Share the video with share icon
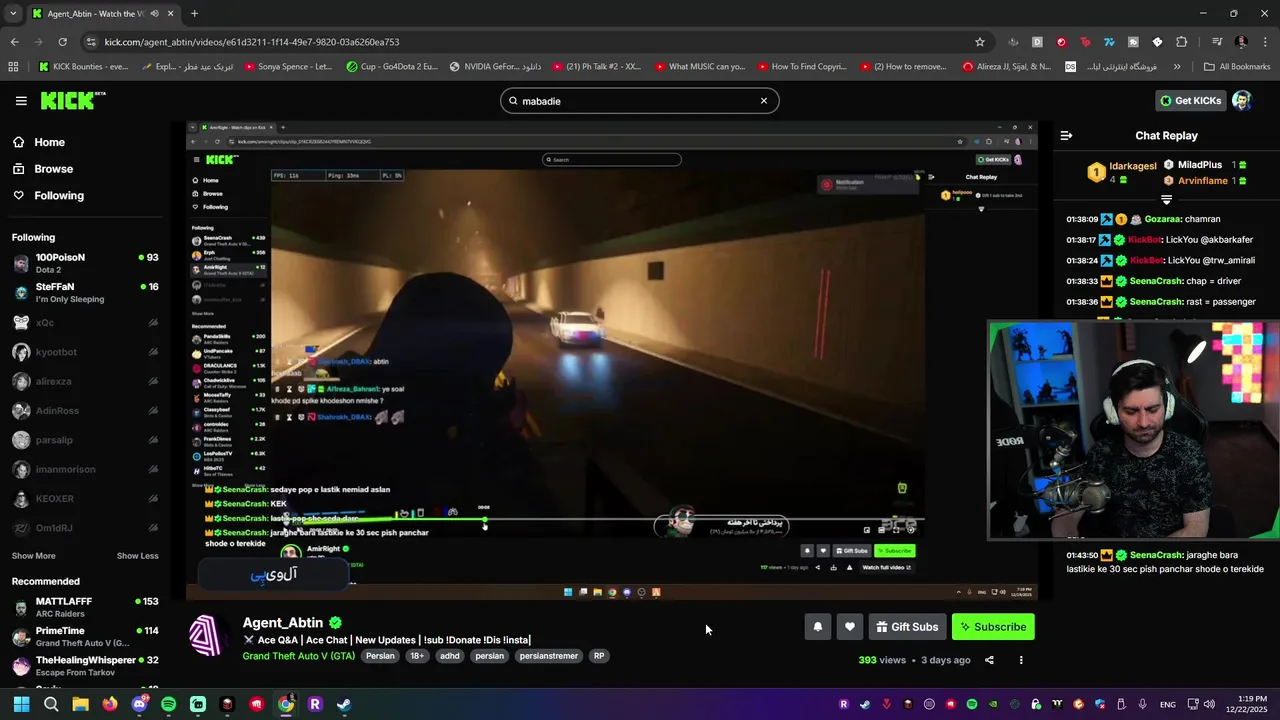 pyautogui.click(x=989, y=660)
